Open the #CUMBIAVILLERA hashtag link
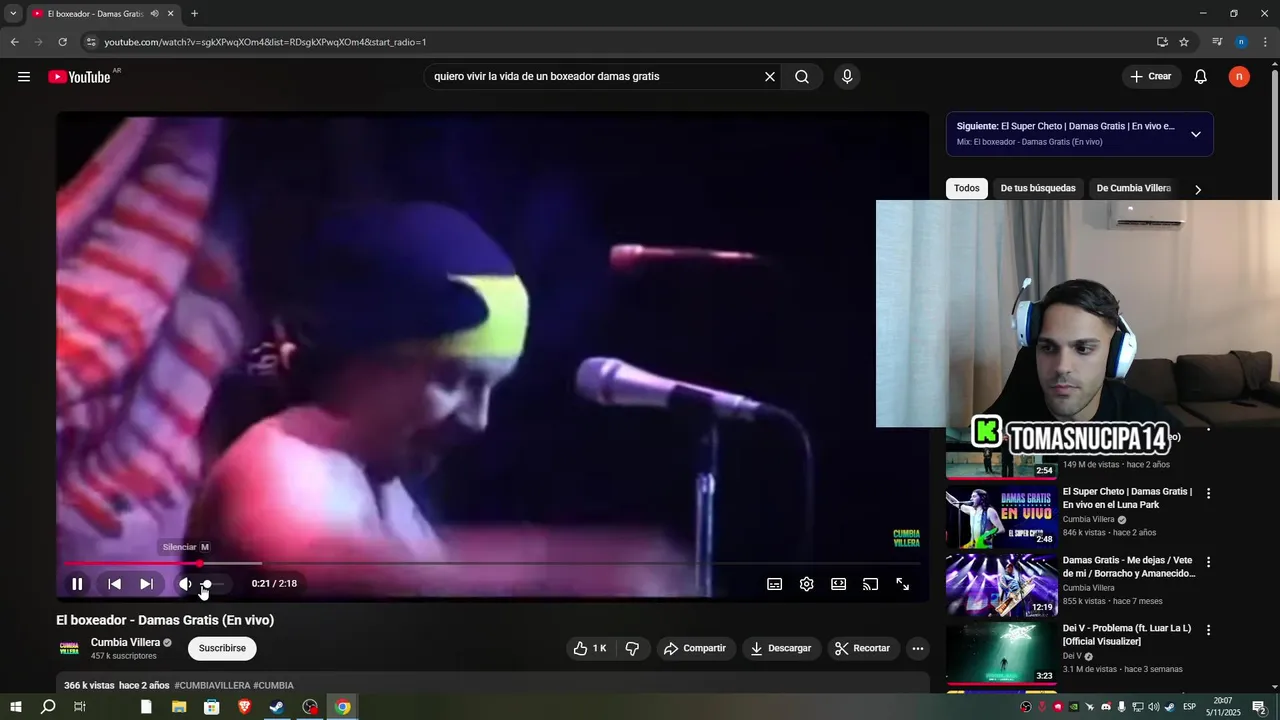1280x720 pixels. coord(211,686)
